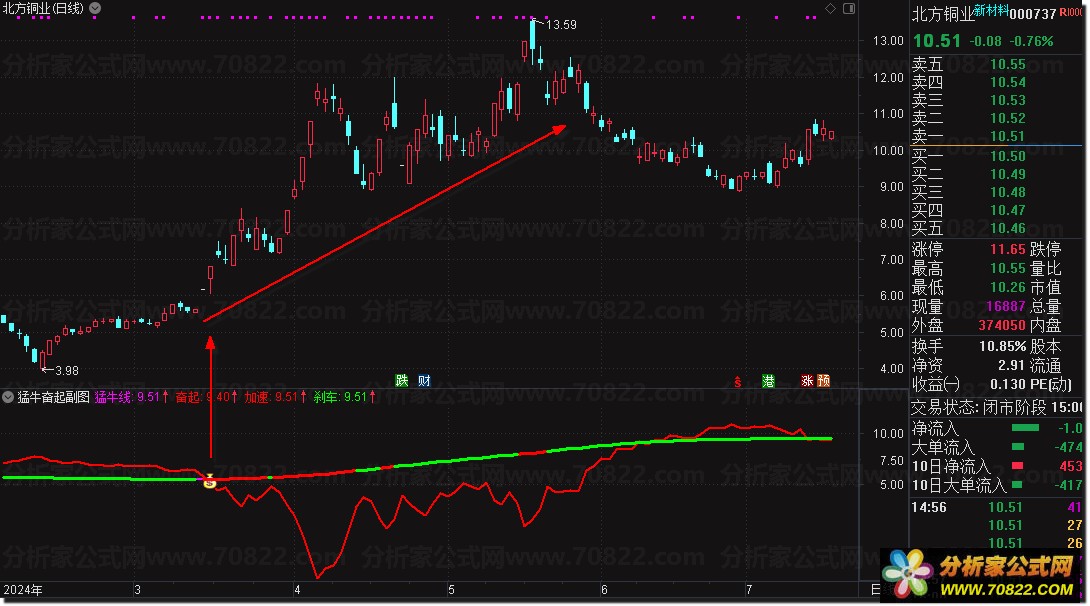Click the month 7 marker on the time axis
Screen dimensions: 1090x606
point(749,590)
